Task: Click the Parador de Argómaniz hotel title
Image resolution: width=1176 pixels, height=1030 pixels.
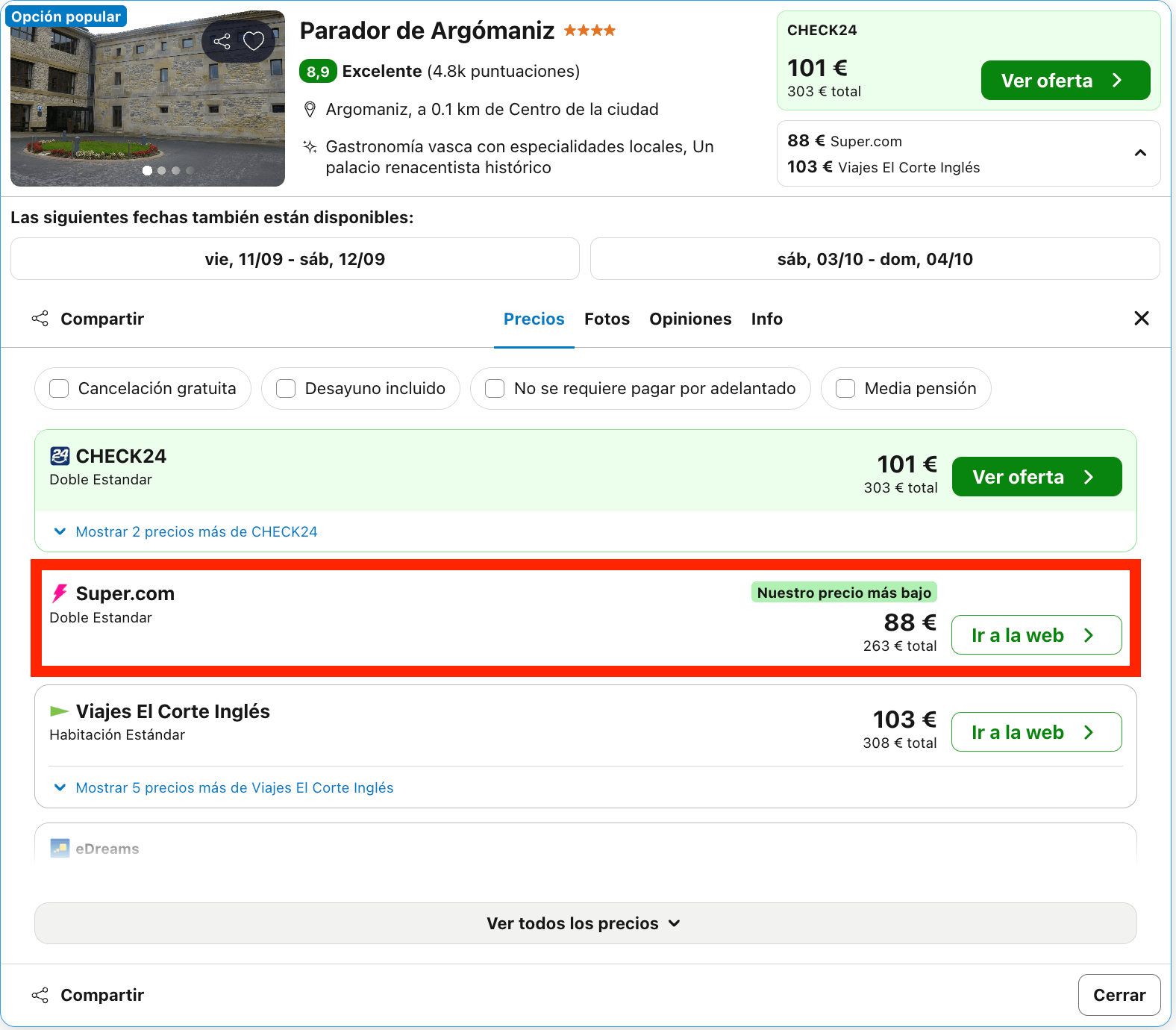Action: (427, 31)
